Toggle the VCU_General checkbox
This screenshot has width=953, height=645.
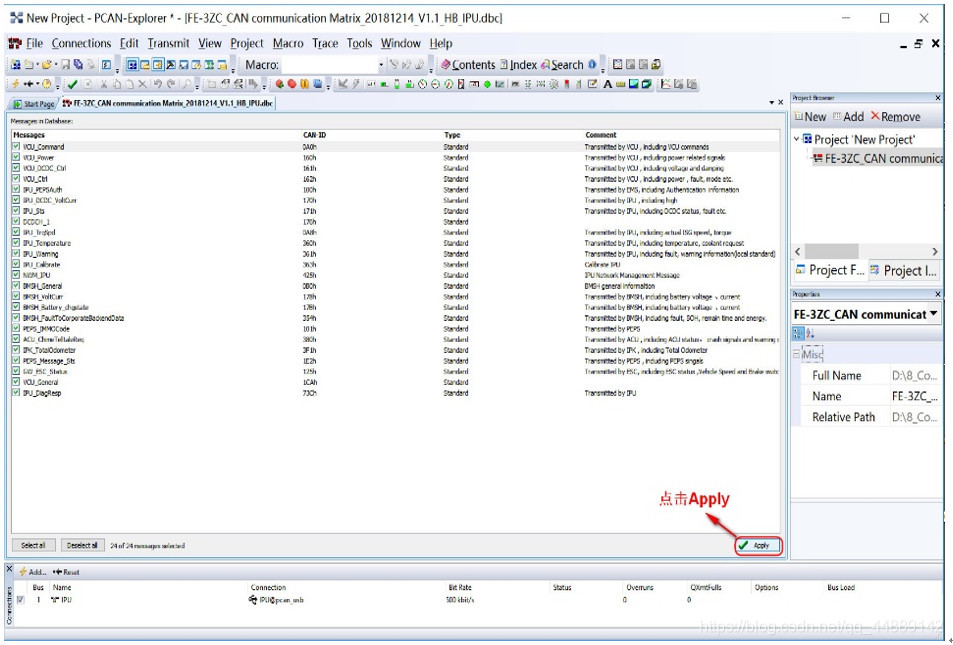click(16, 382)
